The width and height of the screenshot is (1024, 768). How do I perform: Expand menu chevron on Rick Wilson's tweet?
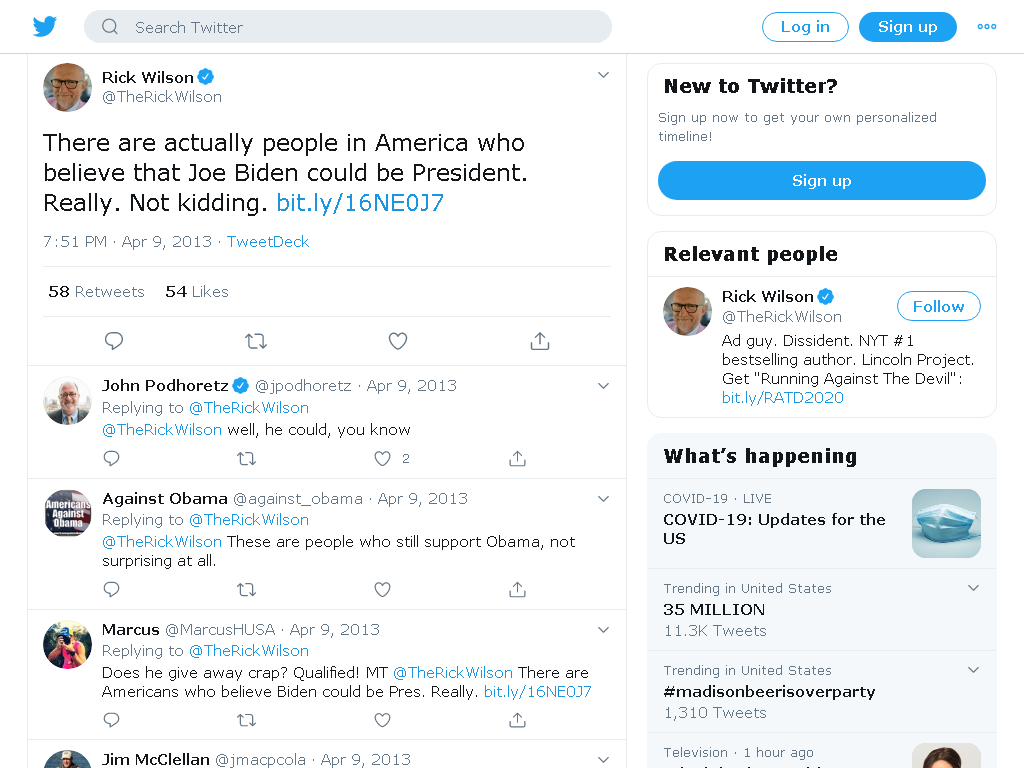click(x=603, y=75)
